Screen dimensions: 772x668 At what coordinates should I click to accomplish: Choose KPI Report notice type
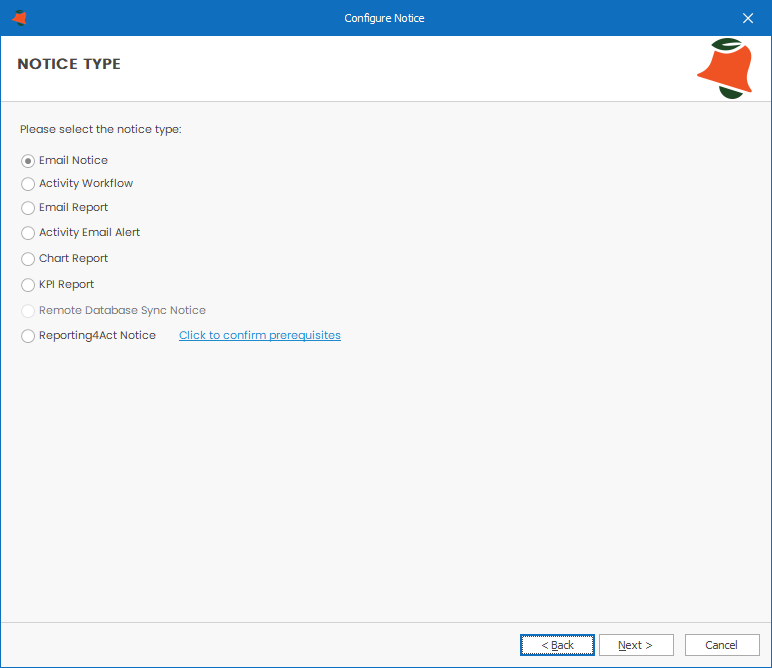point(28,285)
